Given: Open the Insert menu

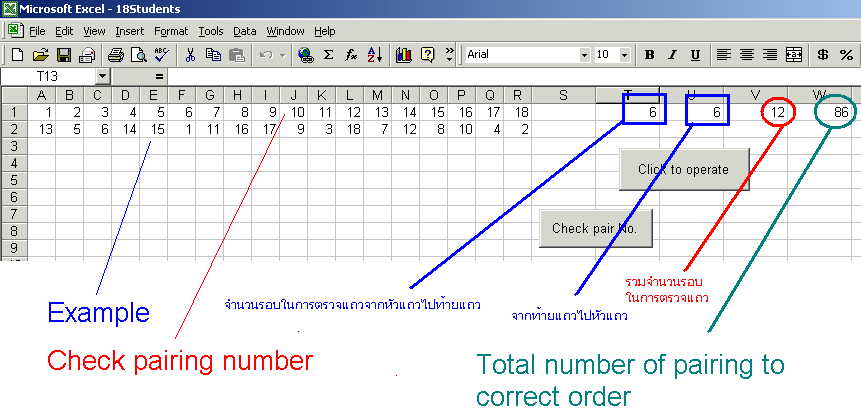Looking at the screenshot, I should coord(130,31).
